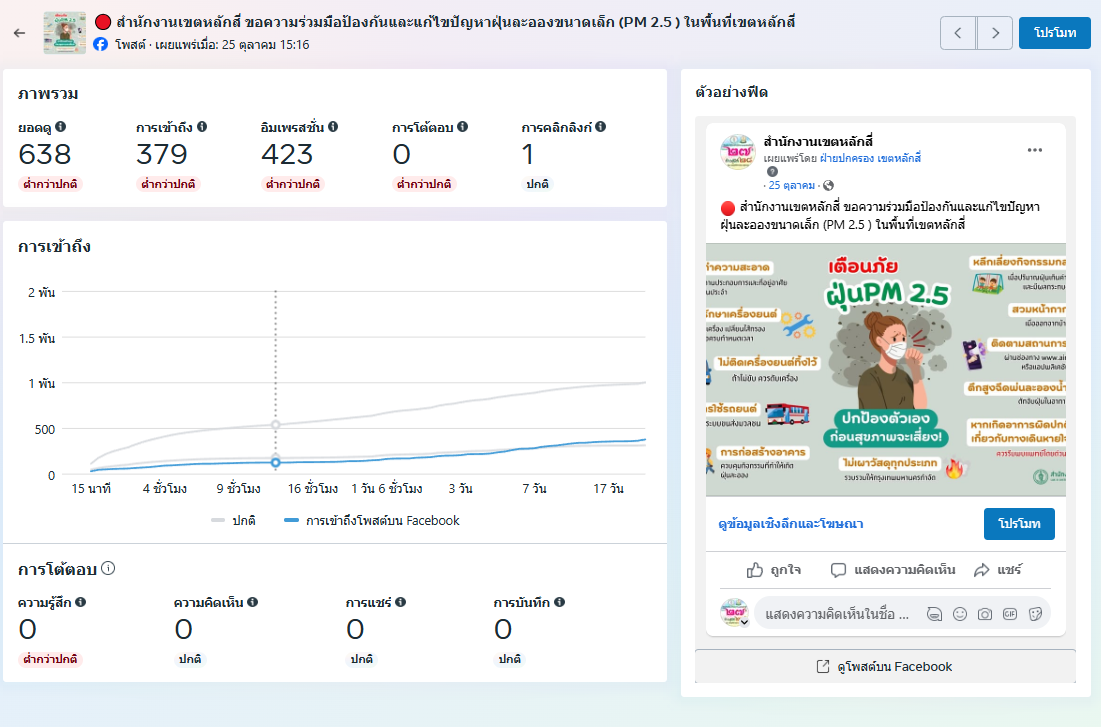Go to the next post with the right chevron

994,33
